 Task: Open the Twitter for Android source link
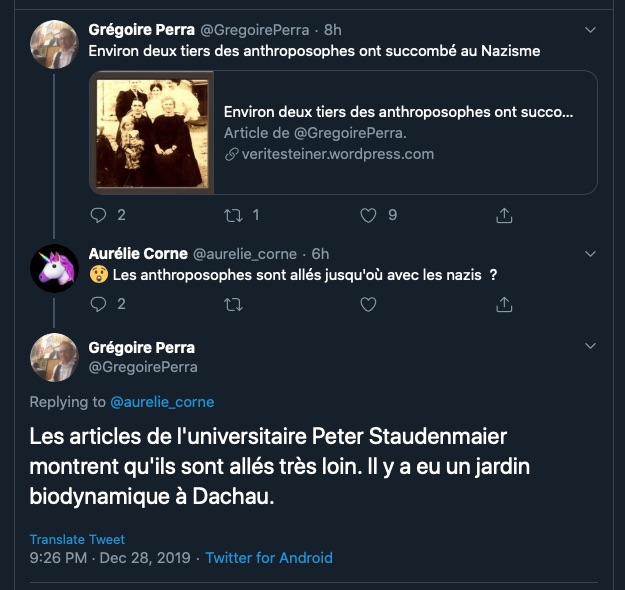269,558
